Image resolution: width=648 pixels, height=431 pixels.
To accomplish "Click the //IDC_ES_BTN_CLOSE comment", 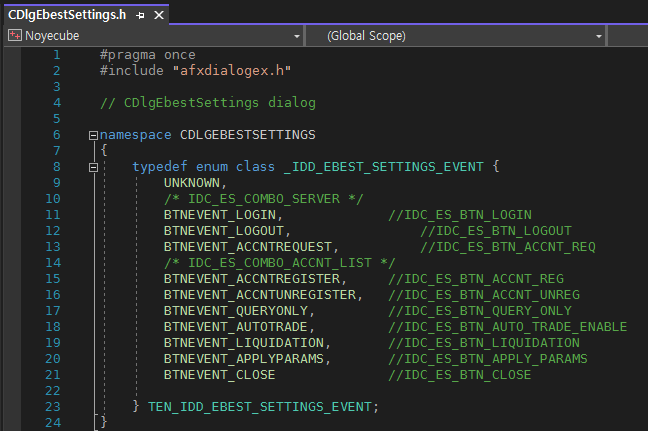I will [460, 375].
